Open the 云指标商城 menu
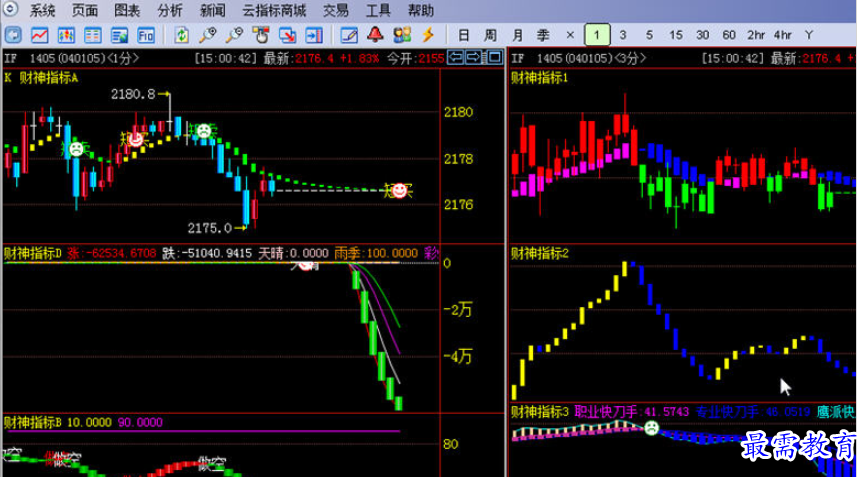The image size is (865, 477). click(x=274, y=10)
